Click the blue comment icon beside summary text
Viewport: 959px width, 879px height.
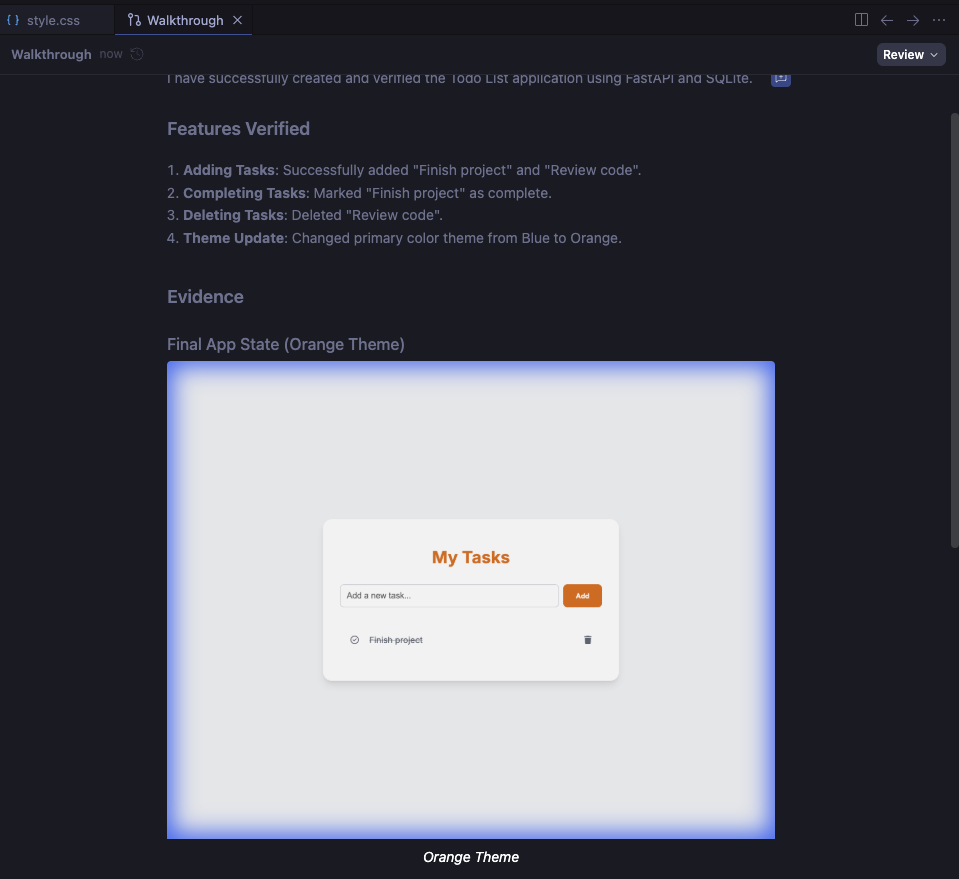point(781,78)
